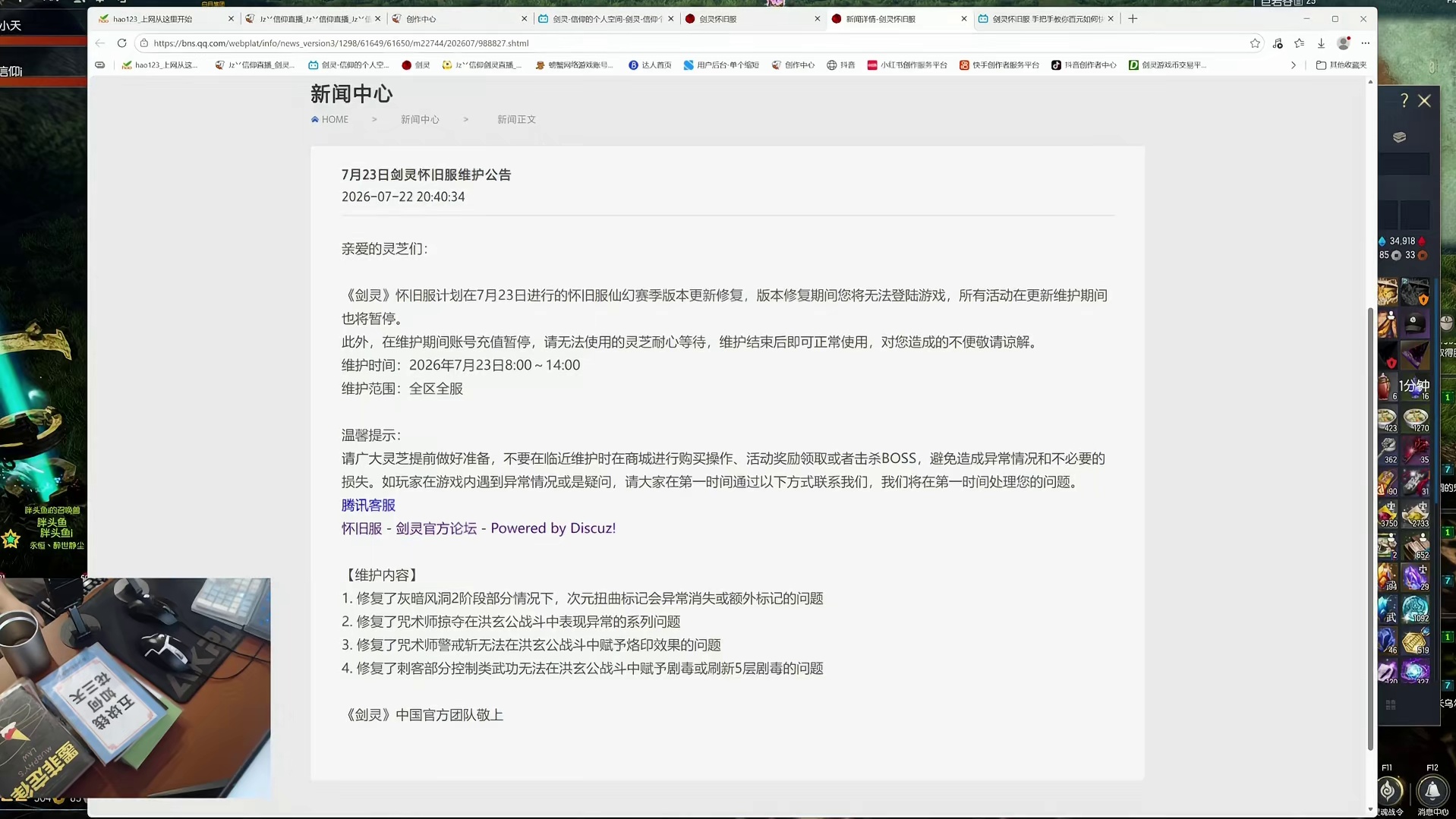Image resolution: width=1456 pixels, height=819 pixels.
Task: Open the 达人首页 bookmark
Action: point(650,65)
